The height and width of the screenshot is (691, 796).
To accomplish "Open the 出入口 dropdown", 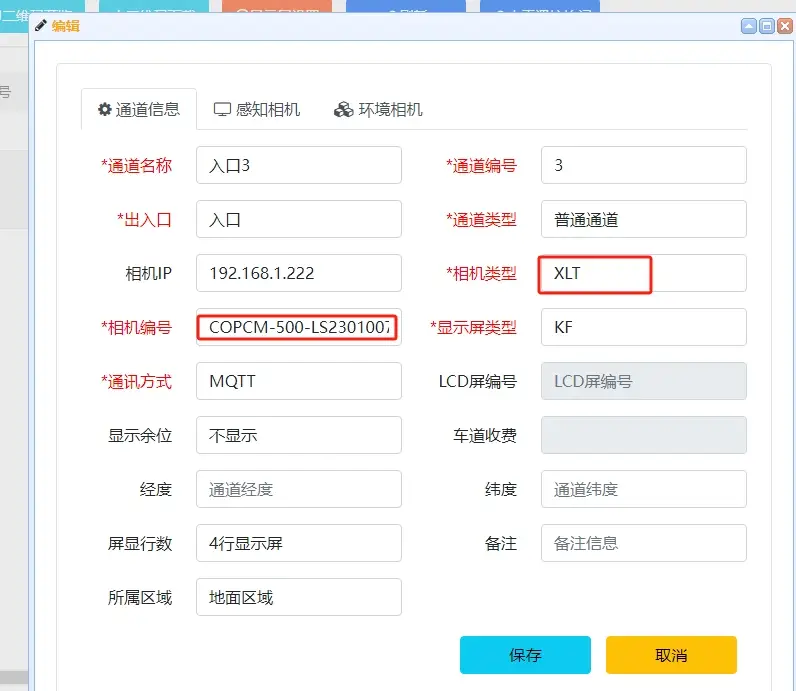I will pos(298,219).
